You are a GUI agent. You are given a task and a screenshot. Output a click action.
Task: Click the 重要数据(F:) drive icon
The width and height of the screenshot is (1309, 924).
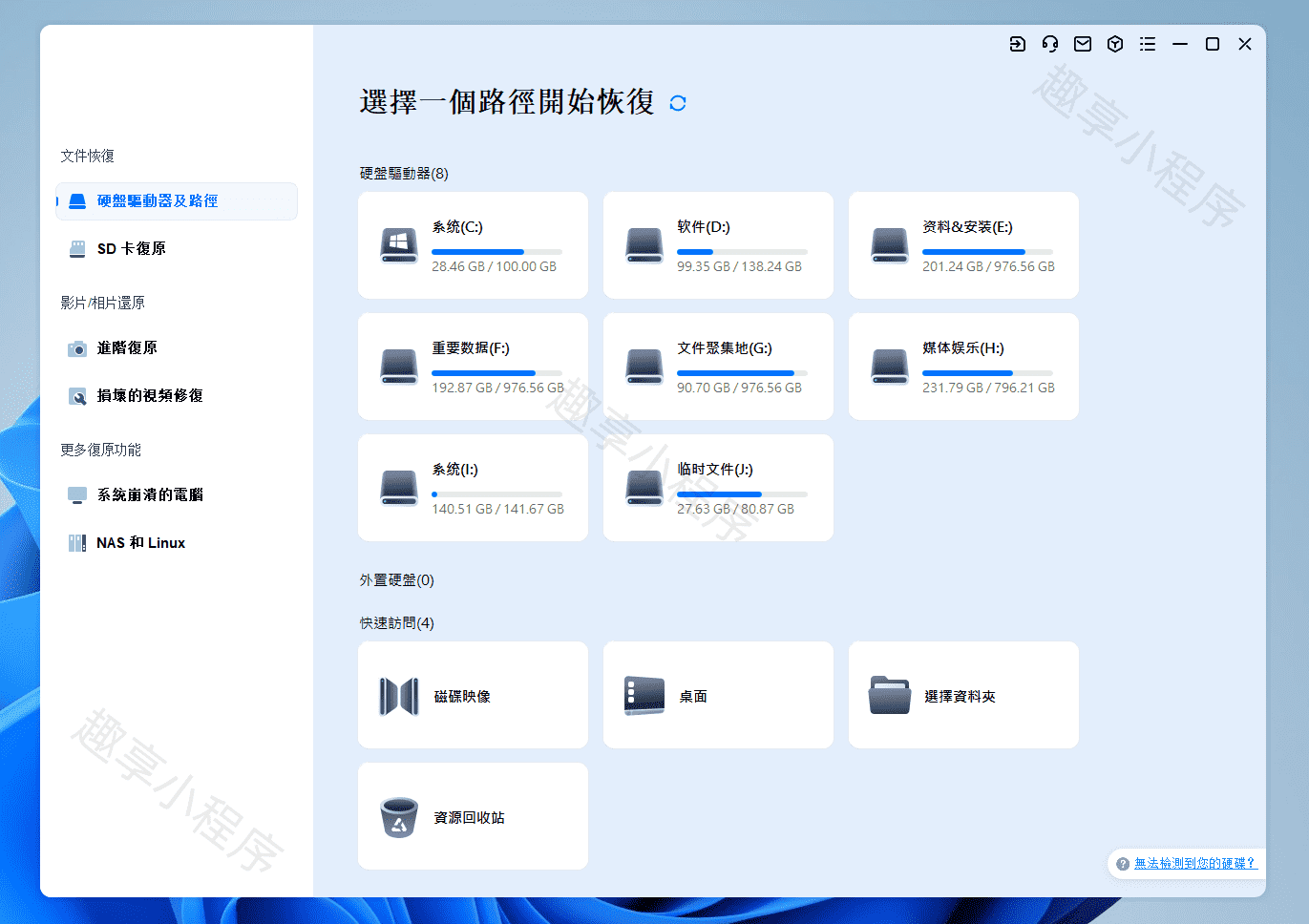coord(399,367)
